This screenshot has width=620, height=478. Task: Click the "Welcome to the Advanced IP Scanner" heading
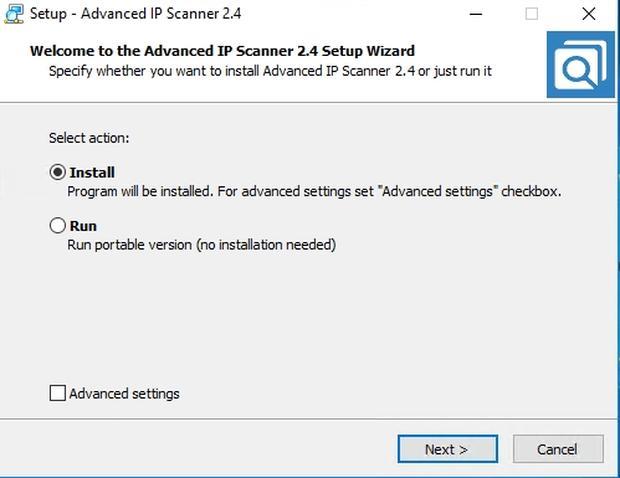pyautogui.click(x=222, y=51)
